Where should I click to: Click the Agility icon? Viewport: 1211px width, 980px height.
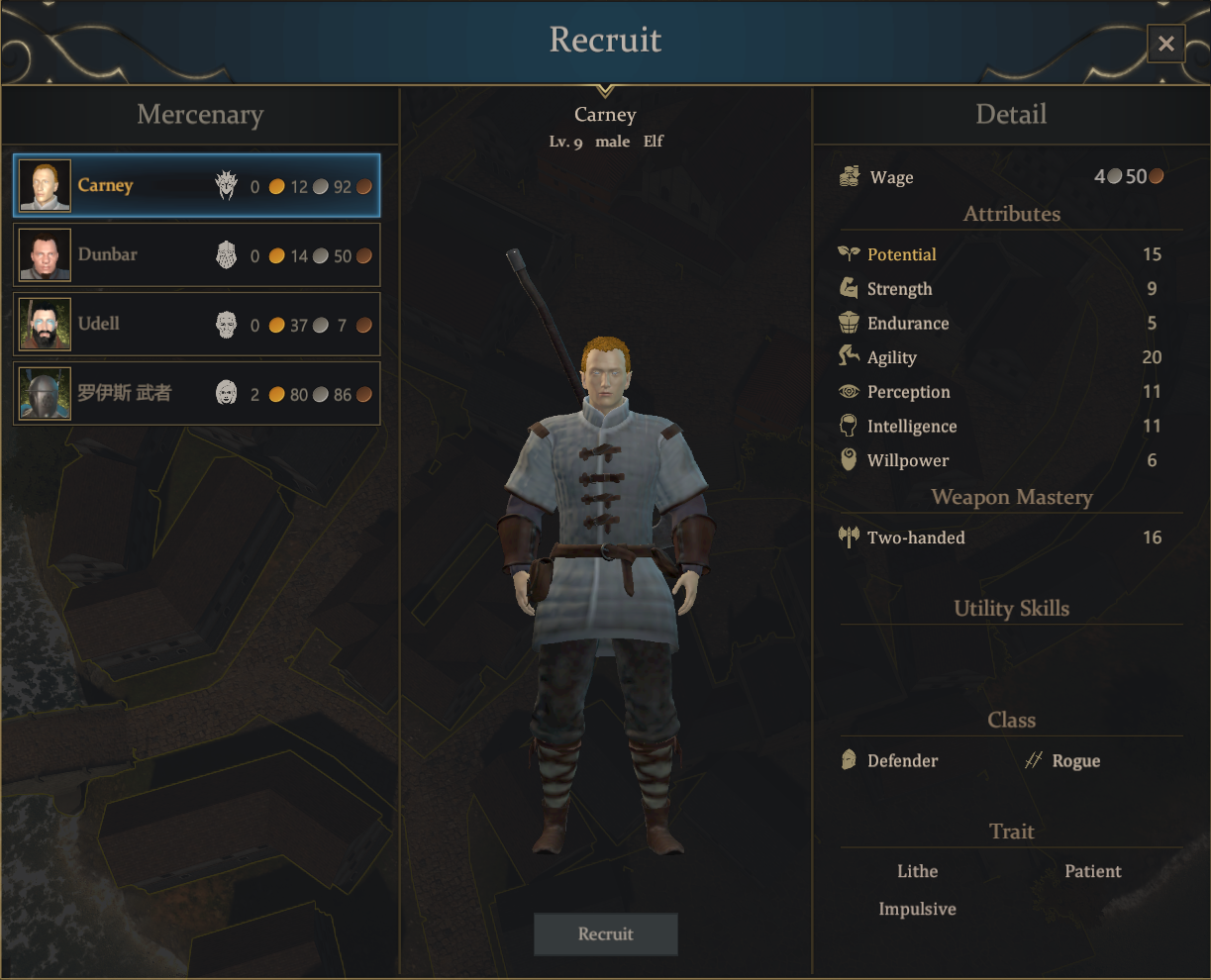pos(849,356)
